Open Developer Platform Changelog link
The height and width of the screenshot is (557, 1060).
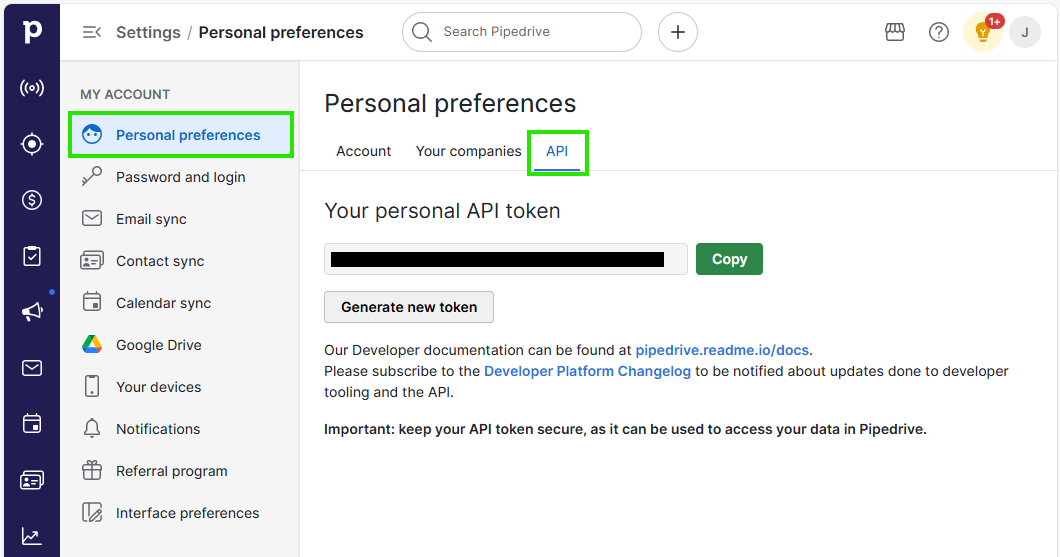point(587,371)
